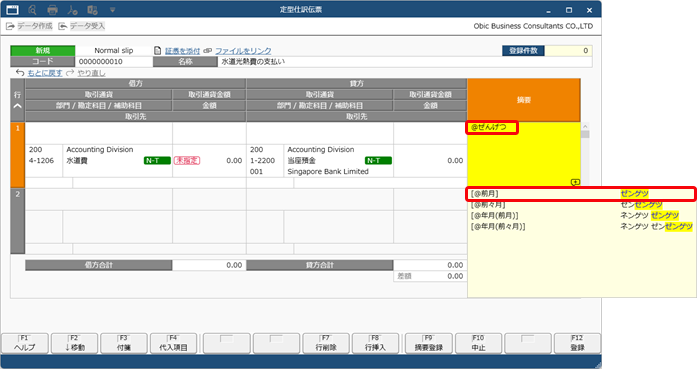The image size is (697, 369).
Task: Click the F9 摘要登録 button
Action: pyautogui.click(x=429, y=344)
